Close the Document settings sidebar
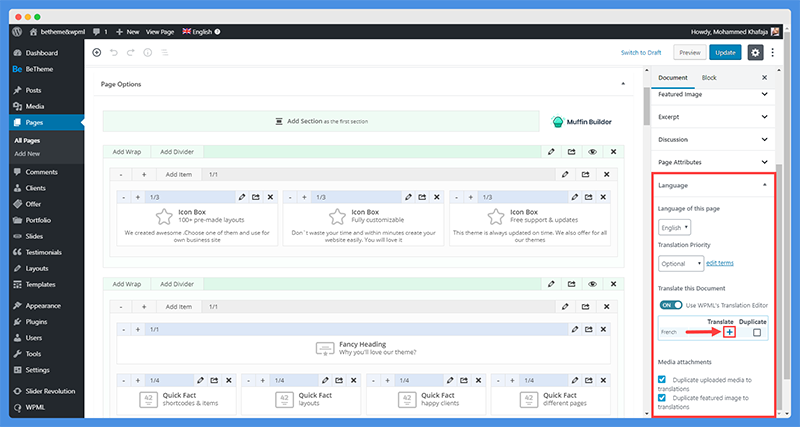The image size is (800, 427). (x=764, y=78)
